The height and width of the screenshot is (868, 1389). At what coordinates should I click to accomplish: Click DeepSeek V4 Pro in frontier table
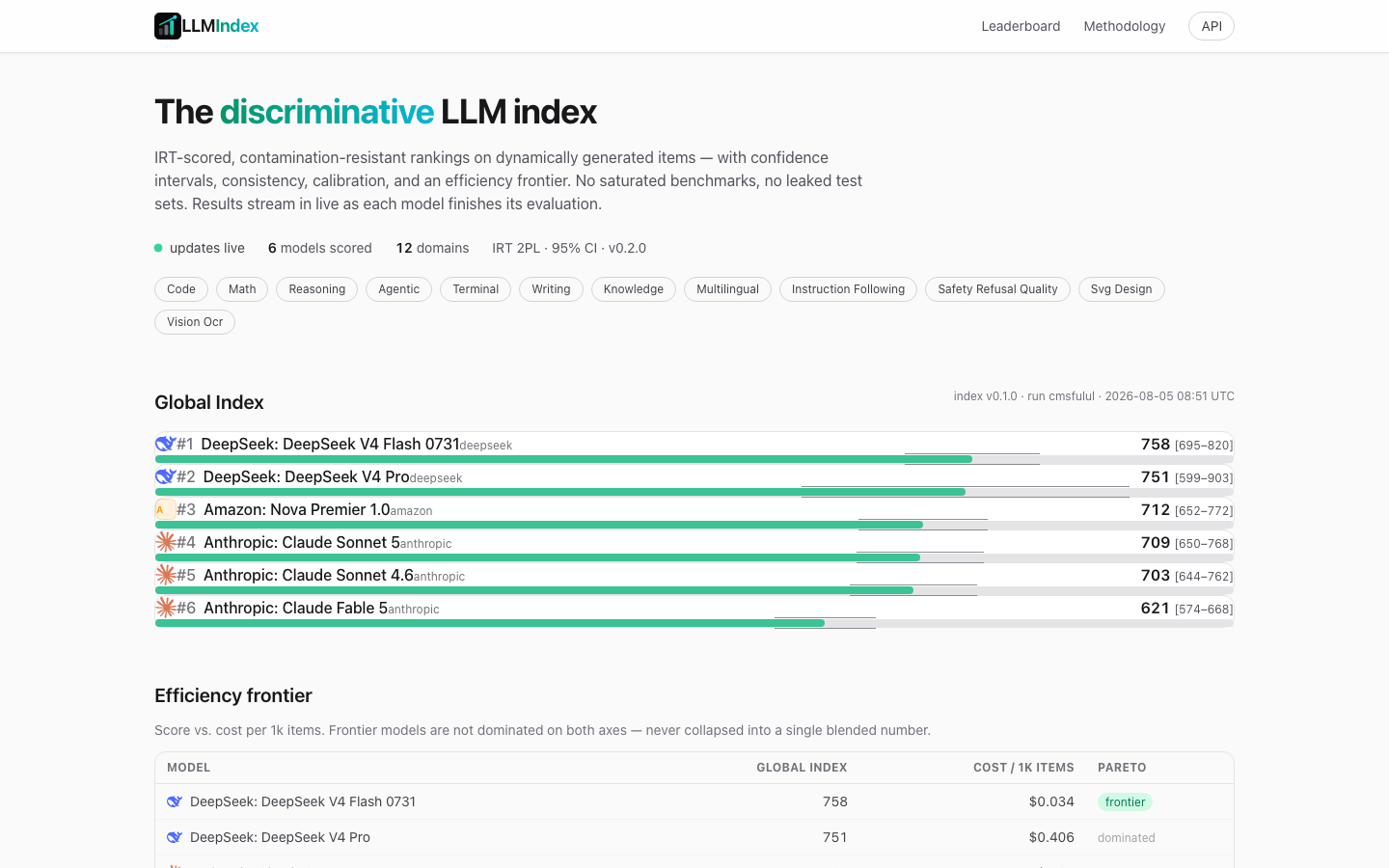280,837
